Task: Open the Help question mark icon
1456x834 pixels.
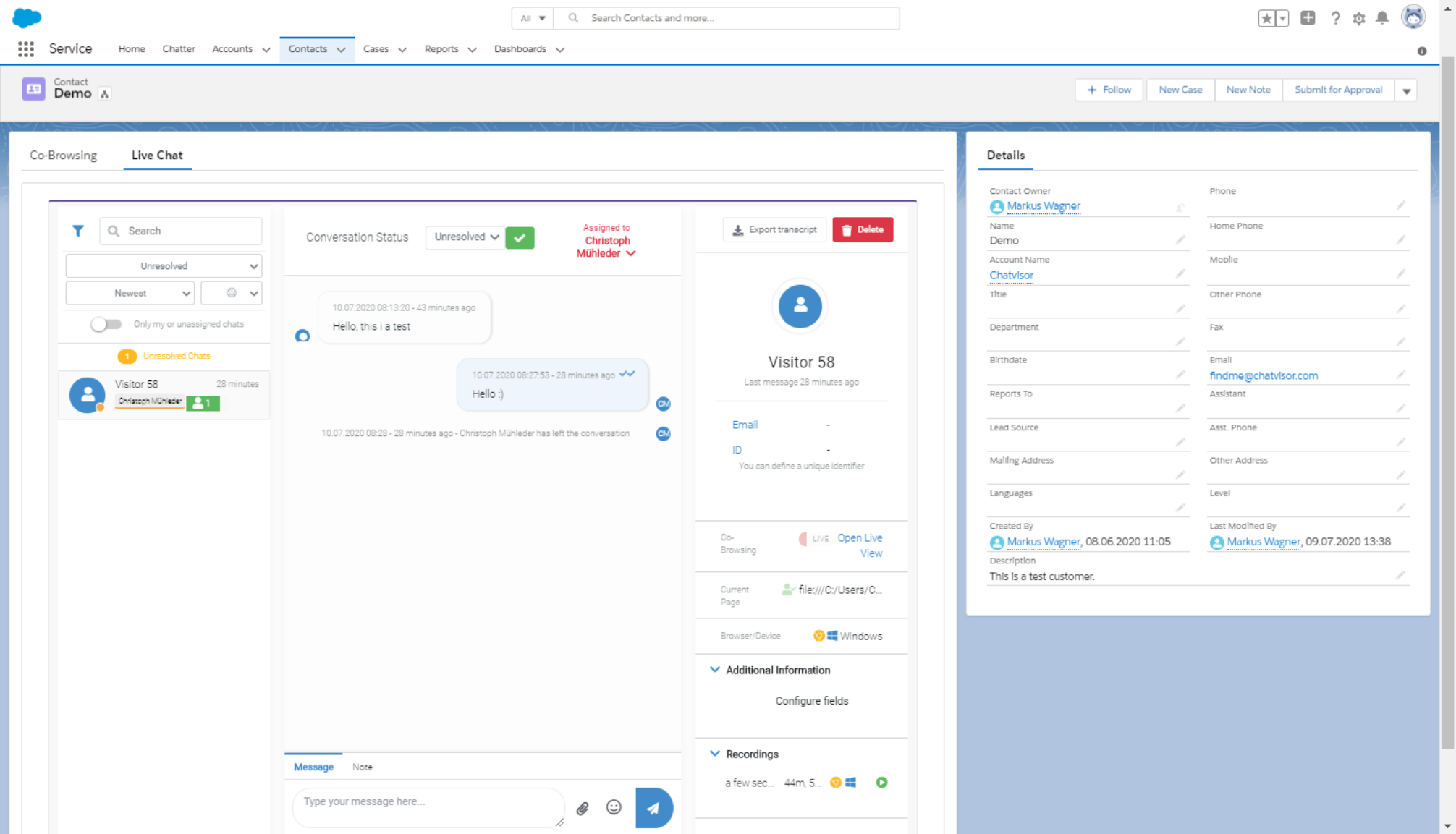Action: tap(1335, 18)
